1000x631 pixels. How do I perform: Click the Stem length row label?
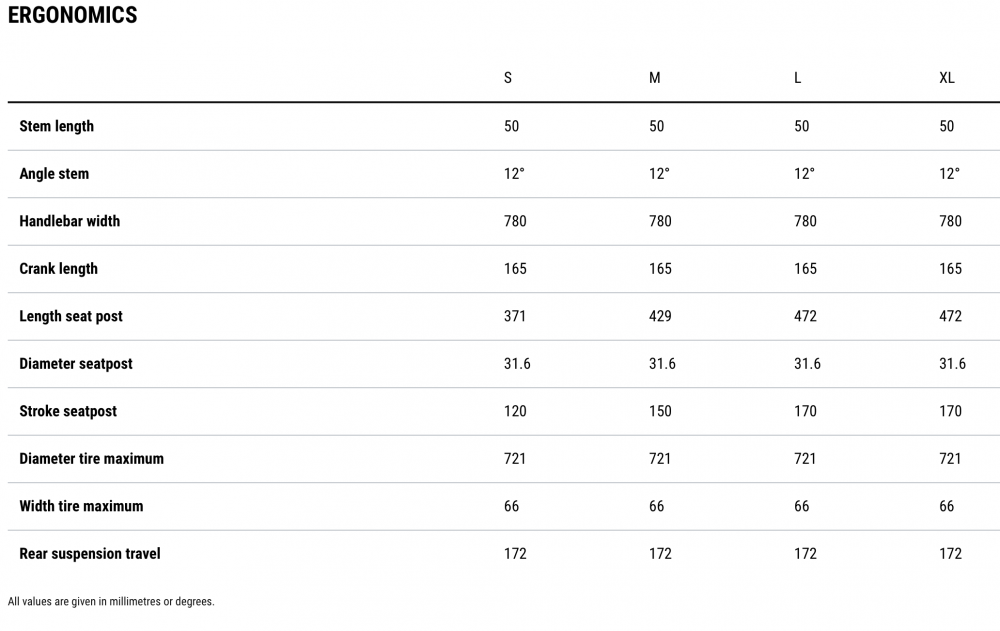(57, 126)
